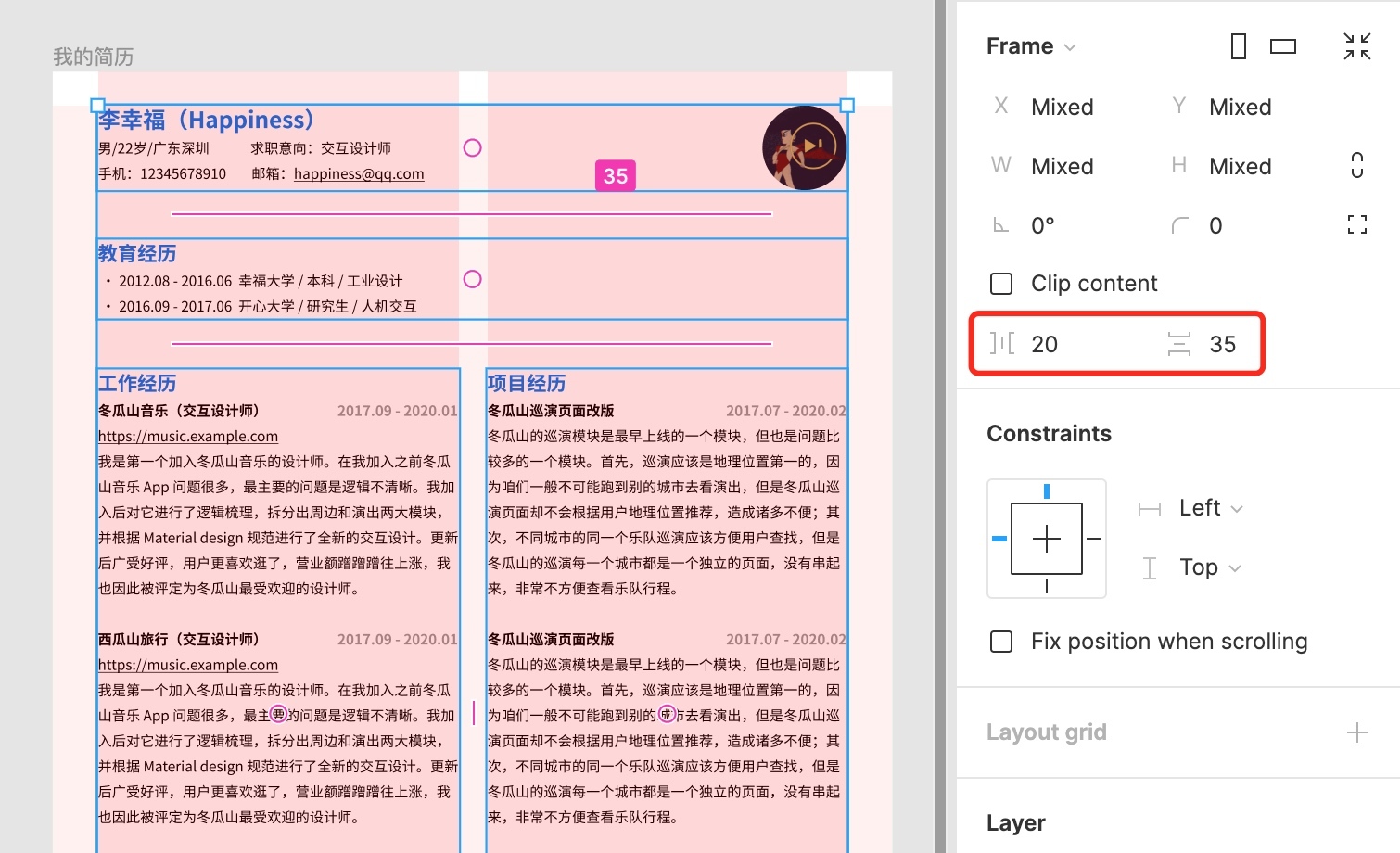Enable the Clip content checkbox
Screen dimensions: 1400x853
(x=1001, y=284)
